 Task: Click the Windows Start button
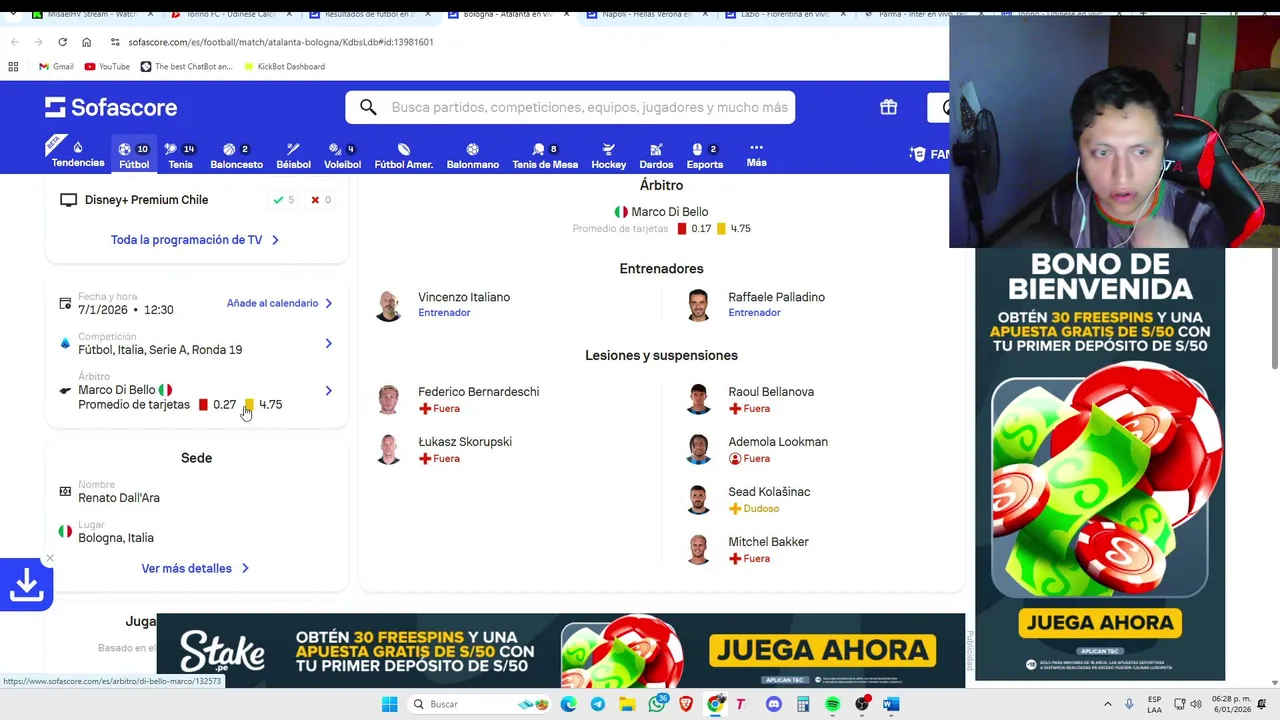[389, 704]
